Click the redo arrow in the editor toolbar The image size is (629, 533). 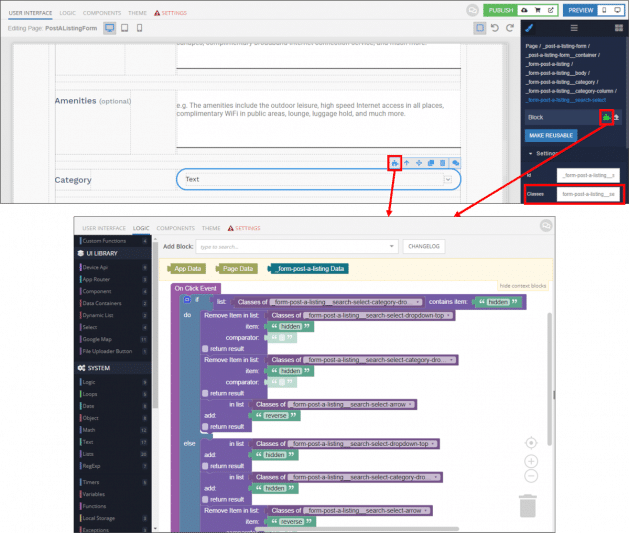pos(510,28)
